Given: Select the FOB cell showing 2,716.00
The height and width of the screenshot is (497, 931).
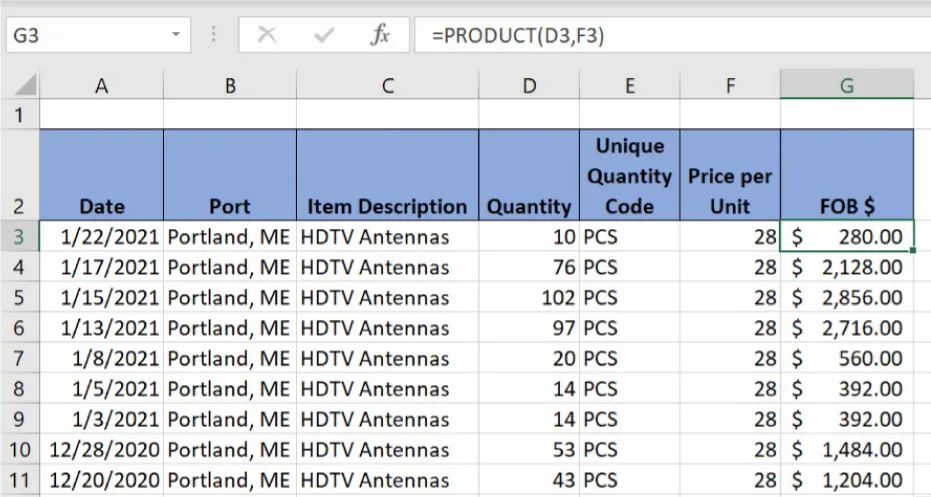Looking at the screenshot, I should click(x=846, y=328).
